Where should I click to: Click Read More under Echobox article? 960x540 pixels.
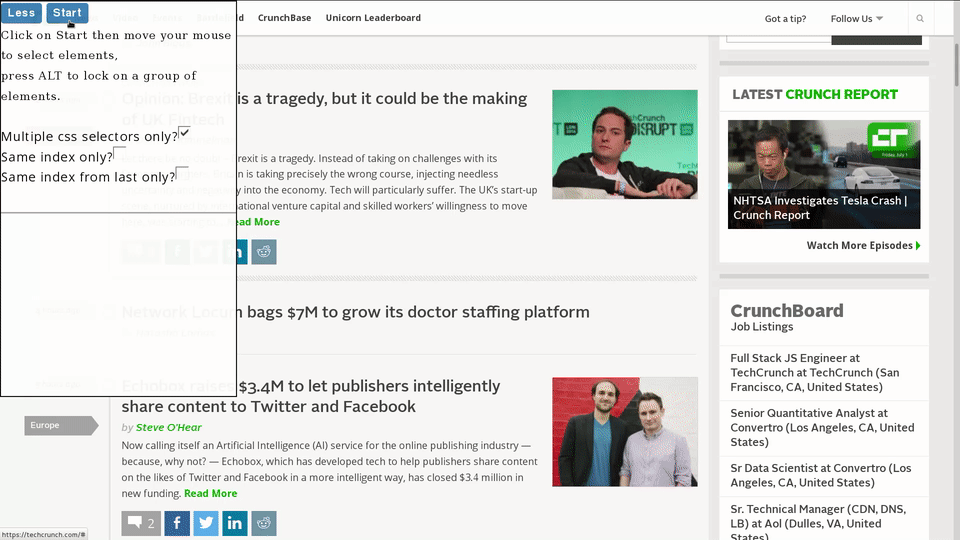tap(211, 493)
